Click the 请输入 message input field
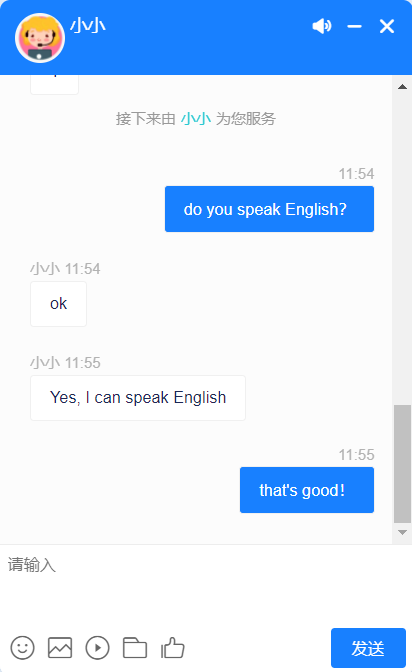412x672 pixels. tap(206, 585)
